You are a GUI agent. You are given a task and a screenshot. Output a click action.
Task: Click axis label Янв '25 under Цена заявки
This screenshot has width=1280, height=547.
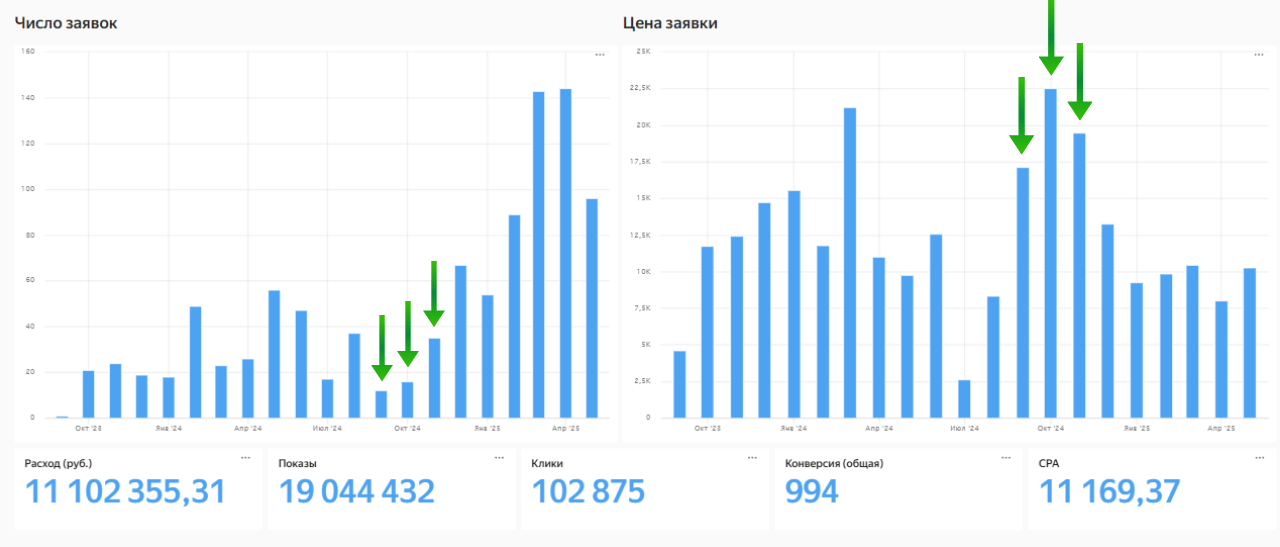click(x=1137, y=428)
